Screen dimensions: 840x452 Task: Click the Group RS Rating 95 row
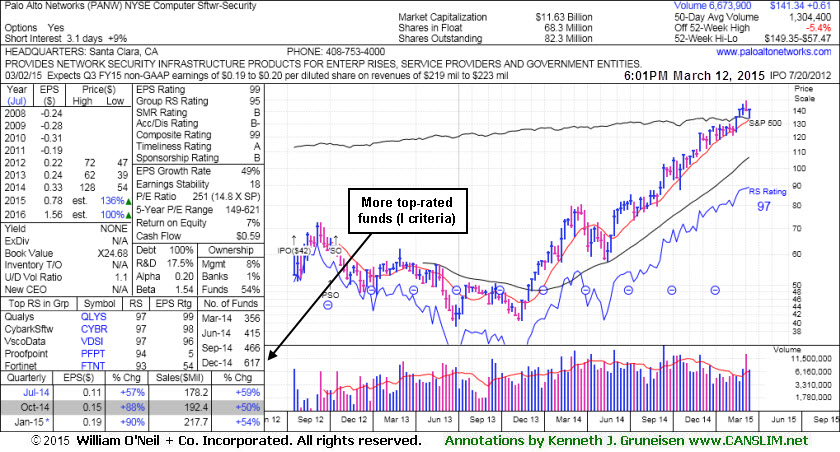[x=198, y=101]
